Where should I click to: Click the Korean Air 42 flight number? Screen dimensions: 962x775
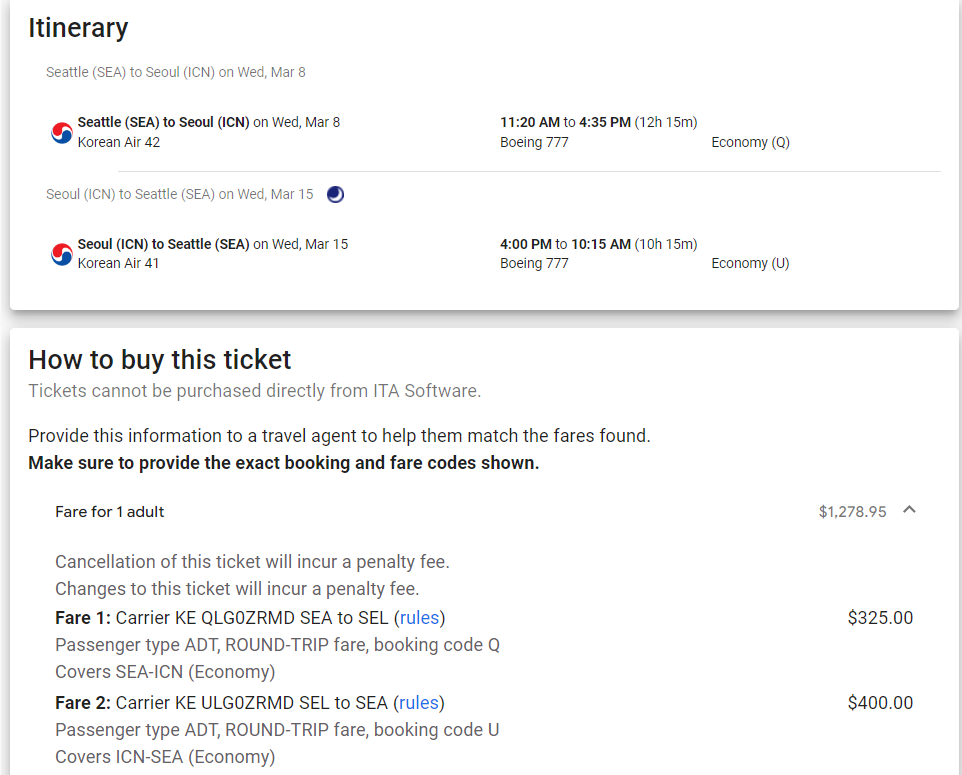point(119,142)
